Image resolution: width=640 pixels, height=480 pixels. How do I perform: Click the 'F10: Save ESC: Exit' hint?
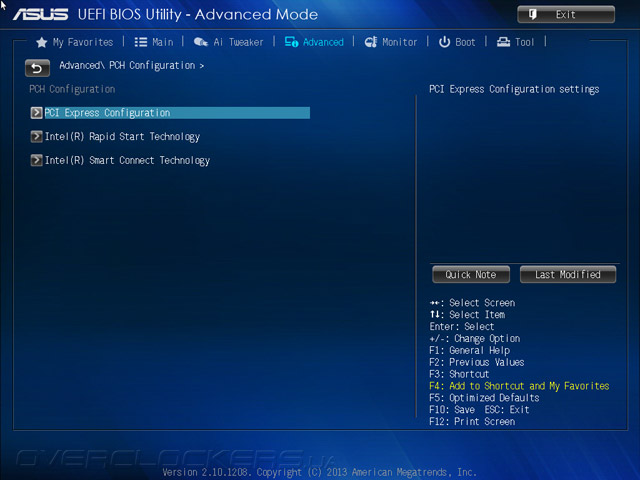(479, 410)
